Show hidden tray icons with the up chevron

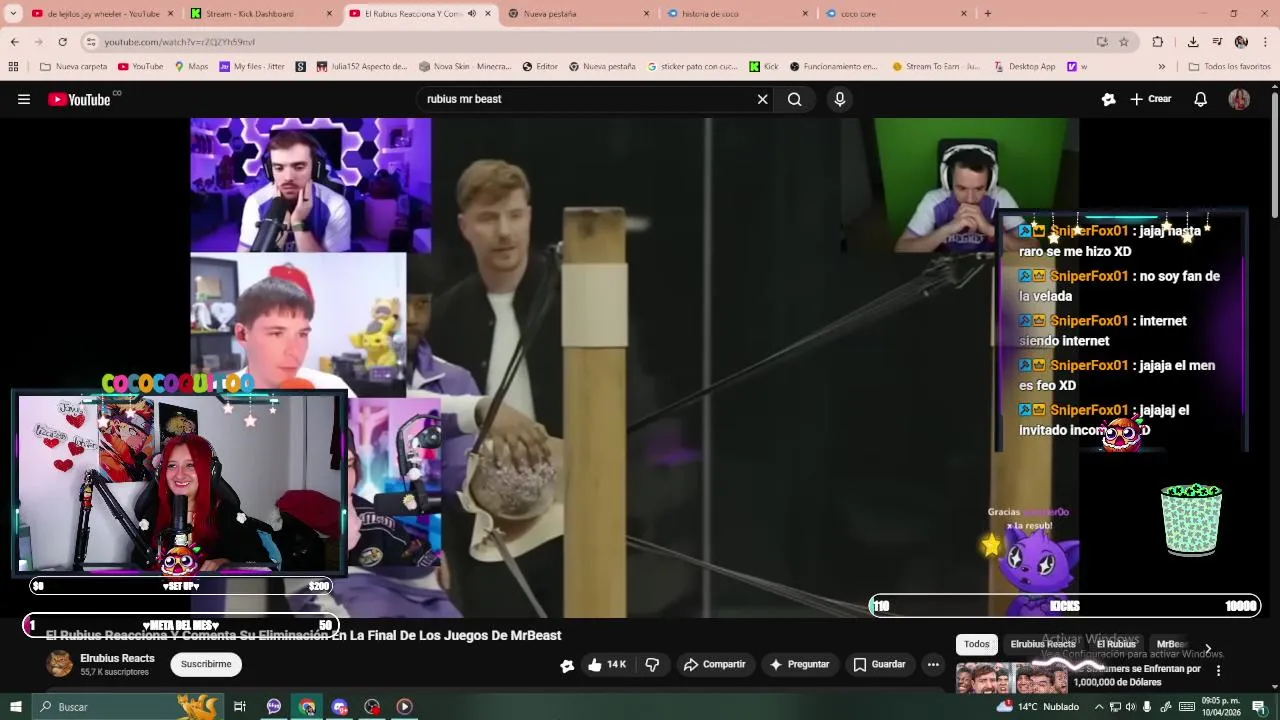[1097, 707]
